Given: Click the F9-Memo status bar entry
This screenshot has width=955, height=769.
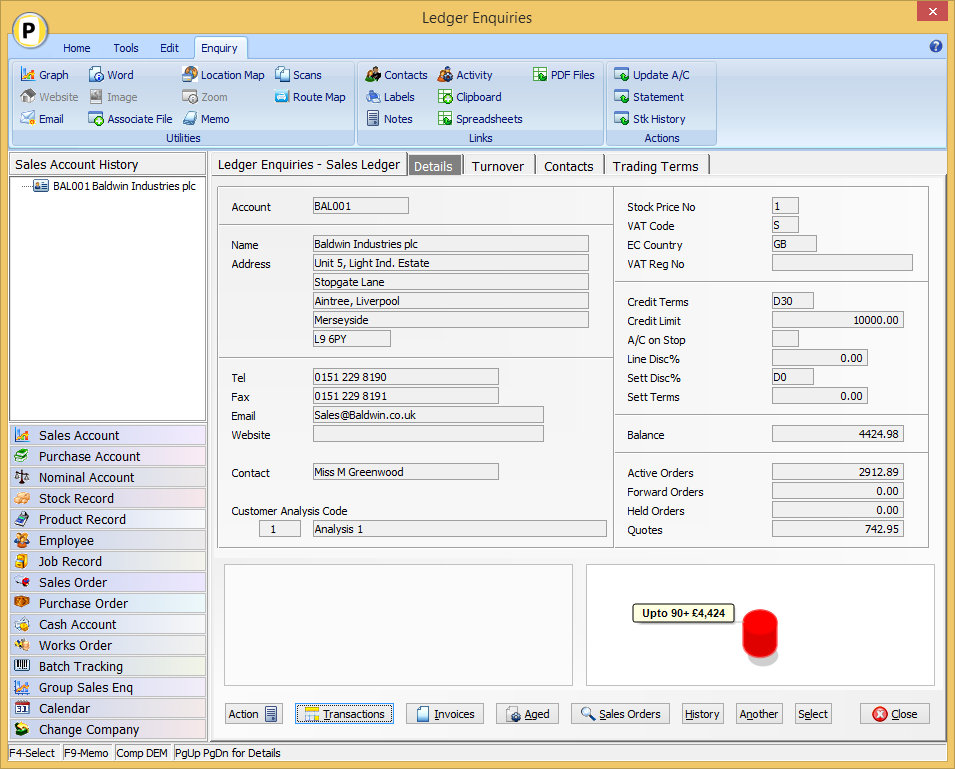Looking at the screenshot, I should pyautogui.click(x=86, y=753).
